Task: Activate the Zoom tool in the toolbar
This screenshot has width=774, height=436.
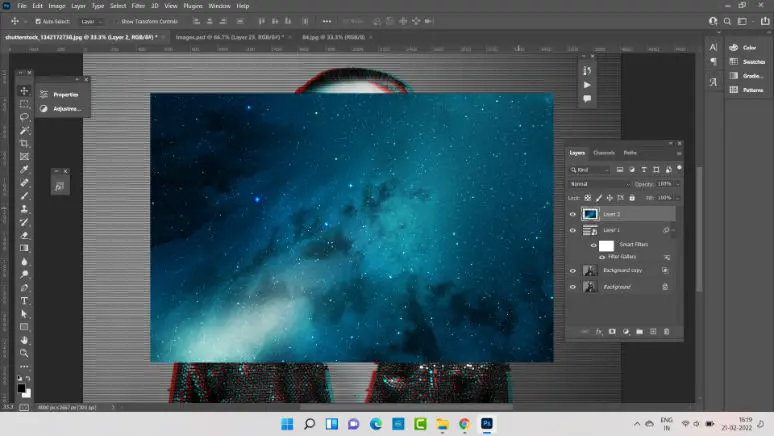Action: pyautogui.click(x=25, y=353)
